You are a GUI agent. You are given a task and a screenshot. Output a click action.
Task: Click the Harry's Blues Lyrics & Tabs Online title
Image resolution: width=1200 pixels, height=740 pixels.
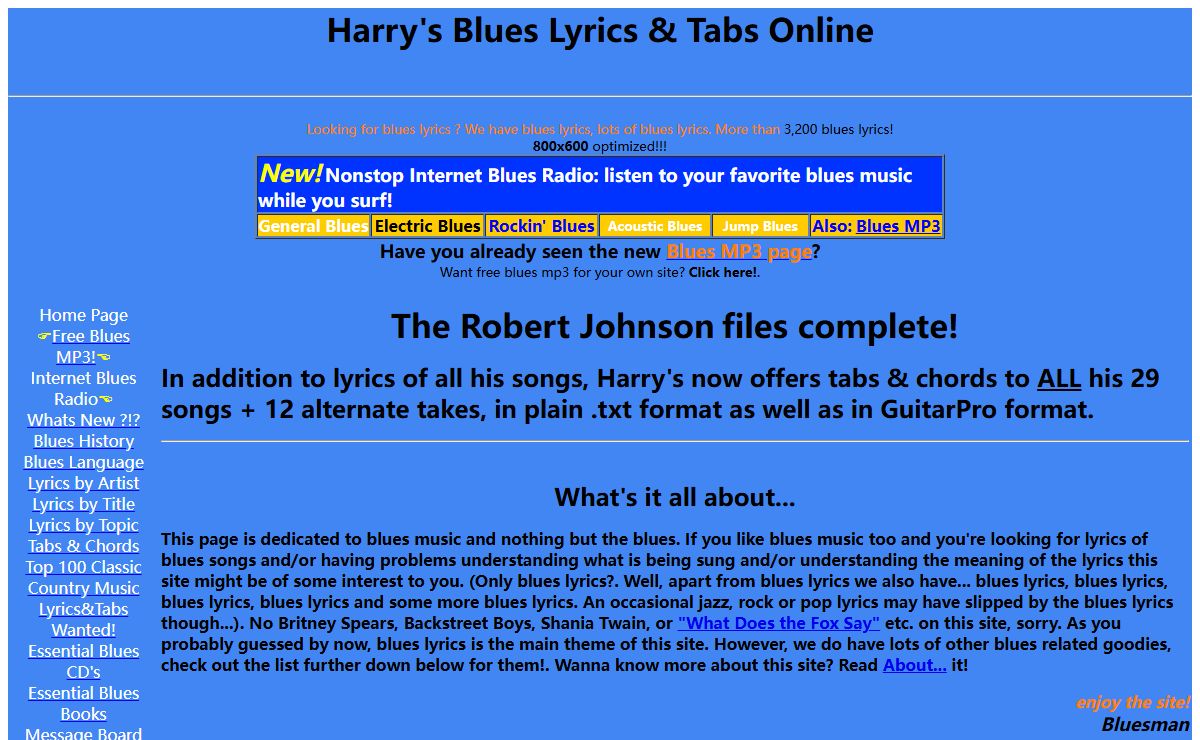tap(600, 30)
